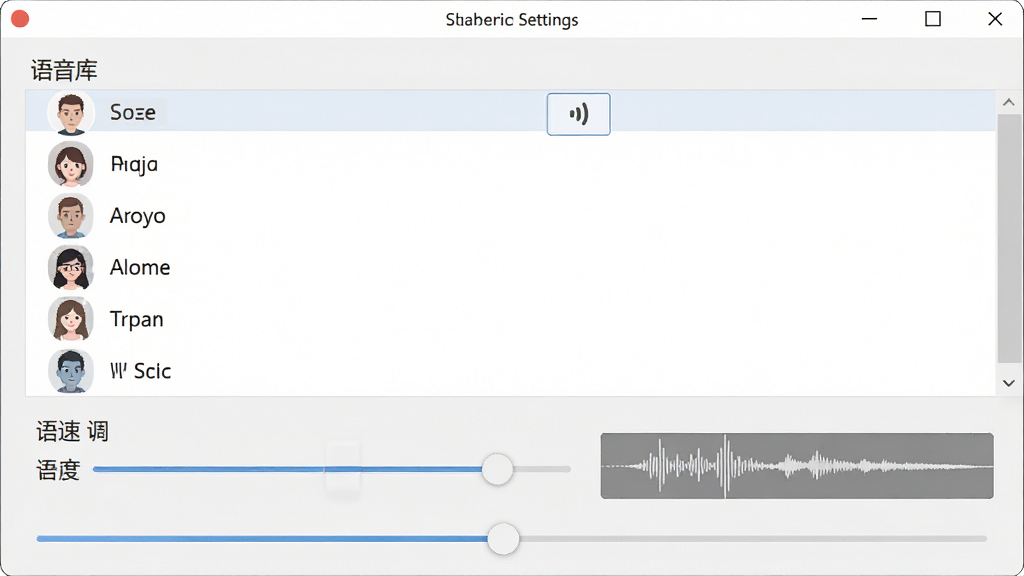Click Soze's male avatar icon

coord(71,112)
